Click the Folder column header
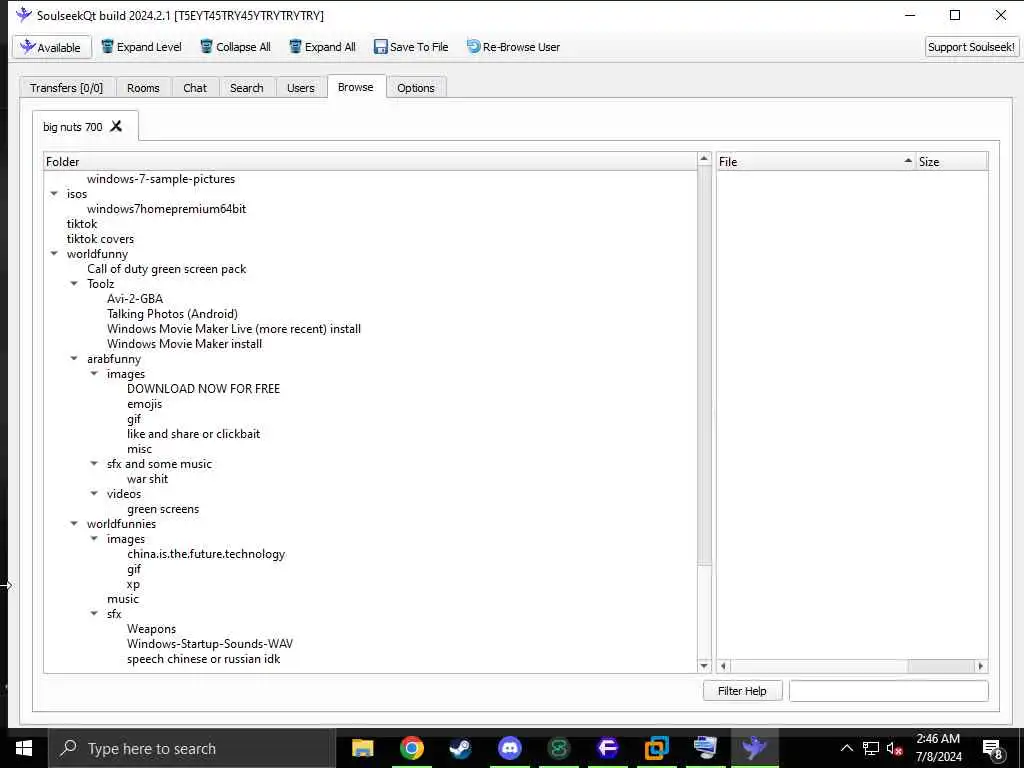 pos(370,161)
